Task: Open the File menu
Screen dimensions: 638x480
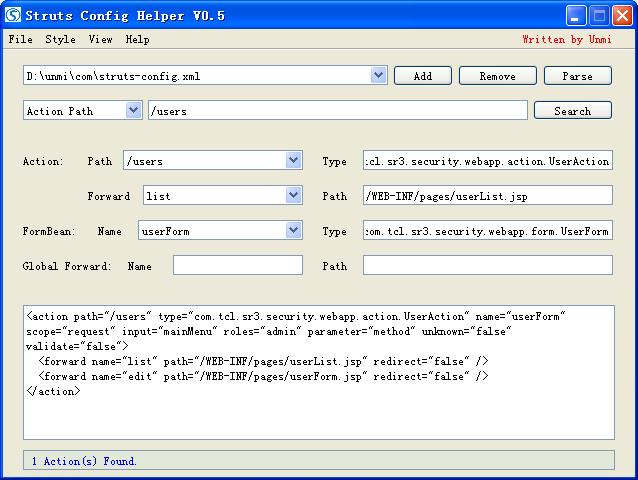Action: tap(20, 40)
